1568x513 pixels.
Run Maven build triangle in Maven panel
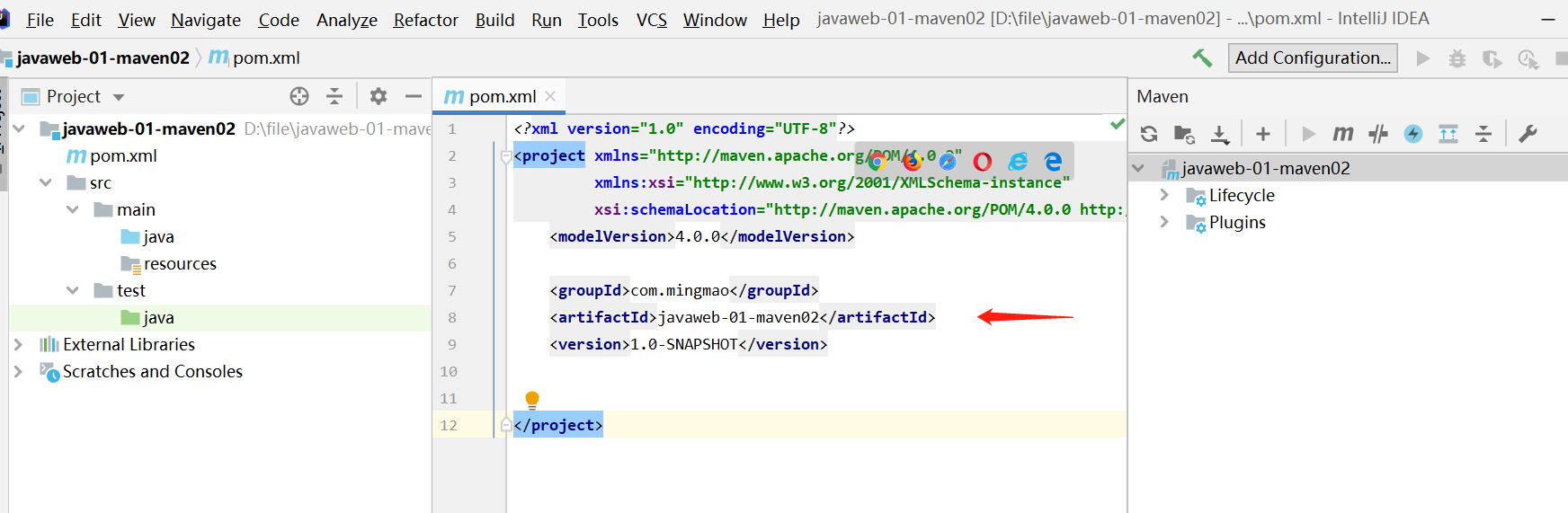point(1308,134)
